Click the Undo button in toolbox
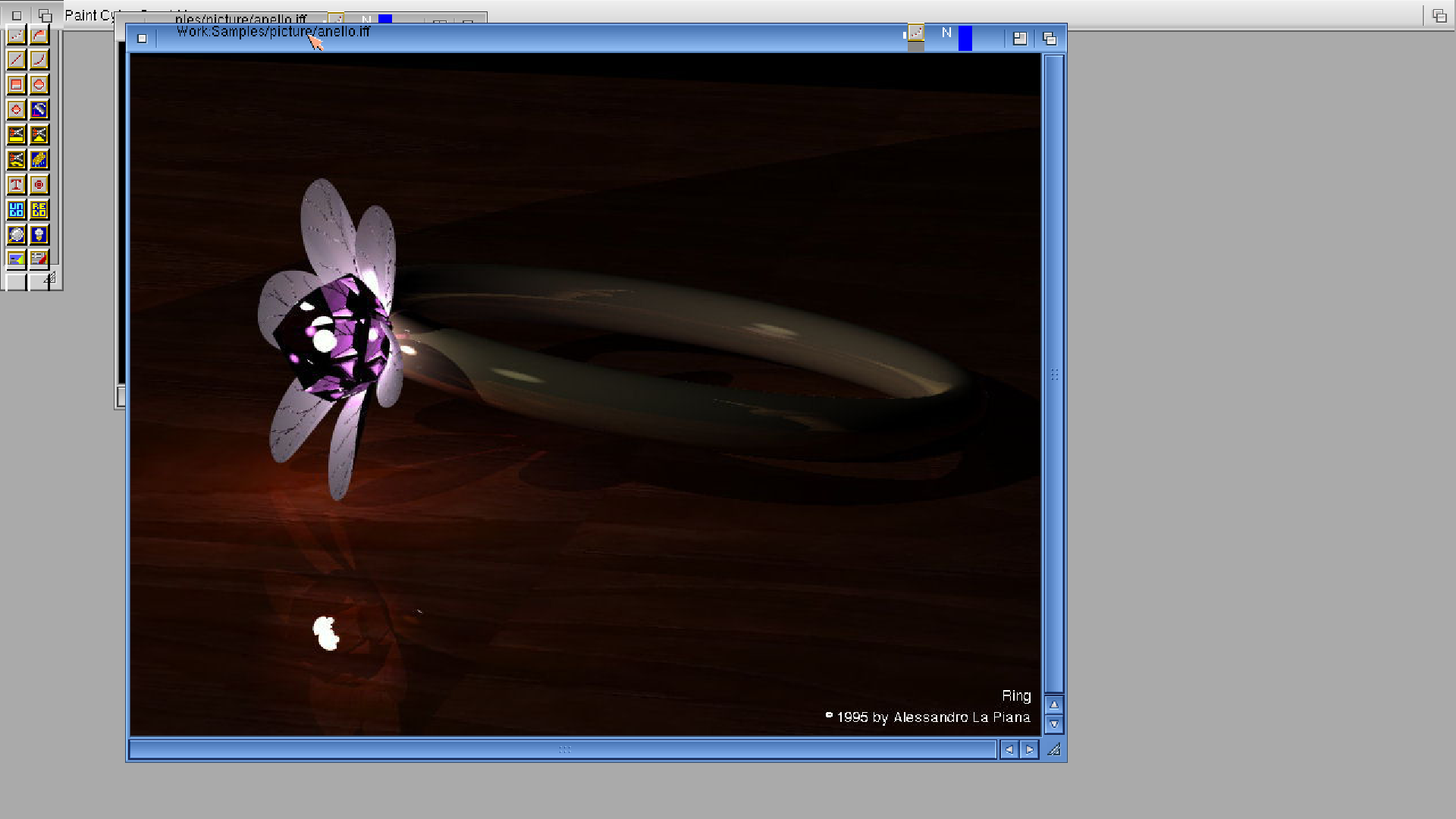The image size is (1456, 819). 16,209
